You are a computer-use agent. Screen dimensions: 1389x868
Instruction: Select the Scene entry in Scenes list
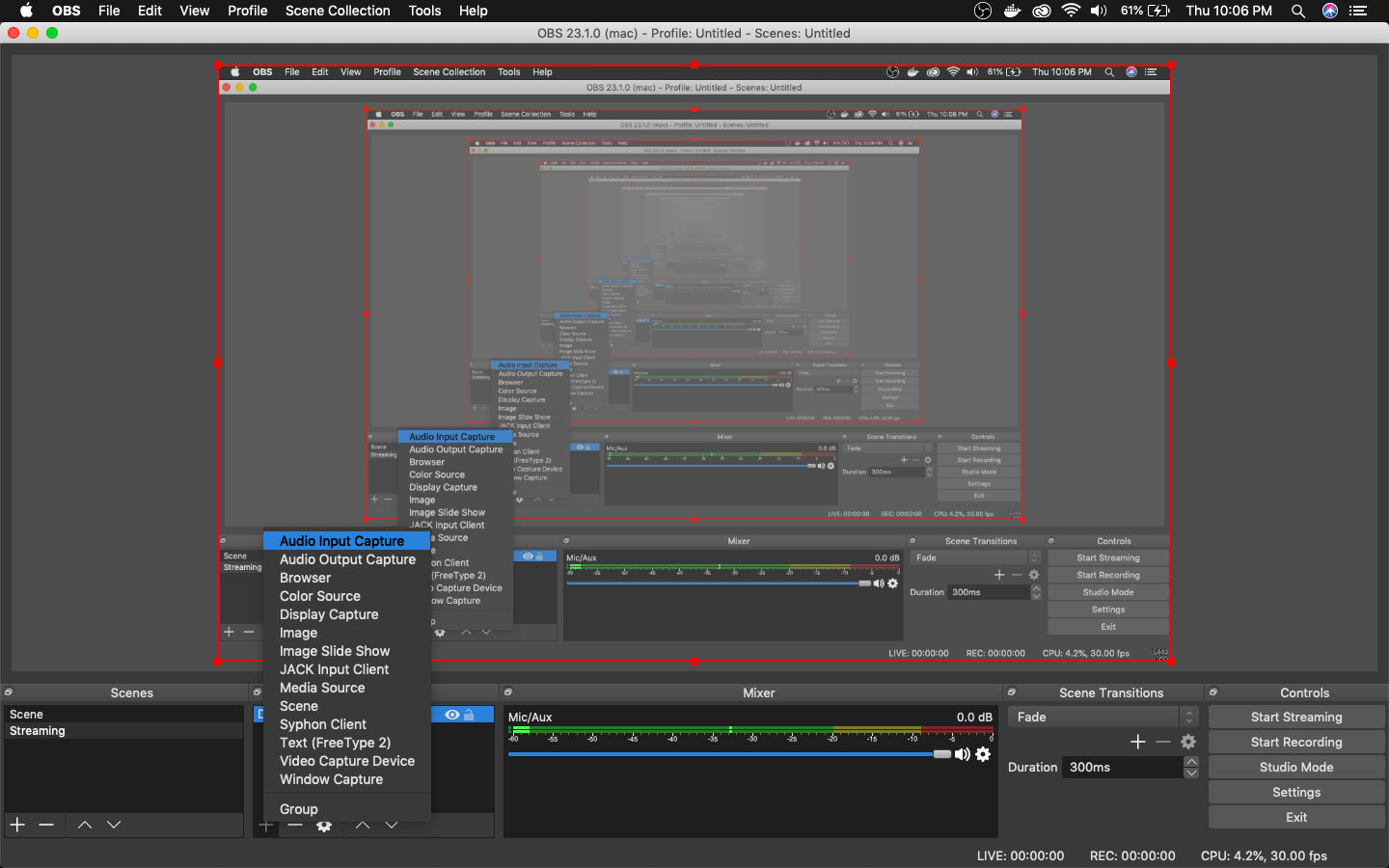(x=123, y=715)
